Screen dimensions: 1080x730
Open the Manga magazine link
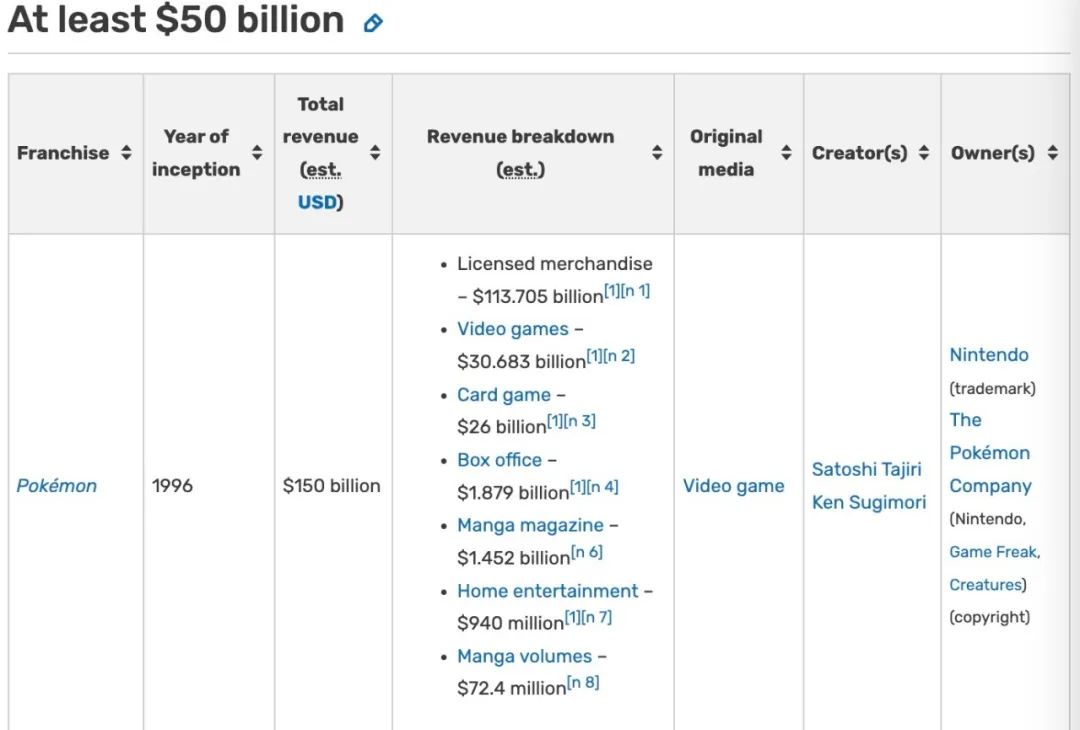pos(530,525)
